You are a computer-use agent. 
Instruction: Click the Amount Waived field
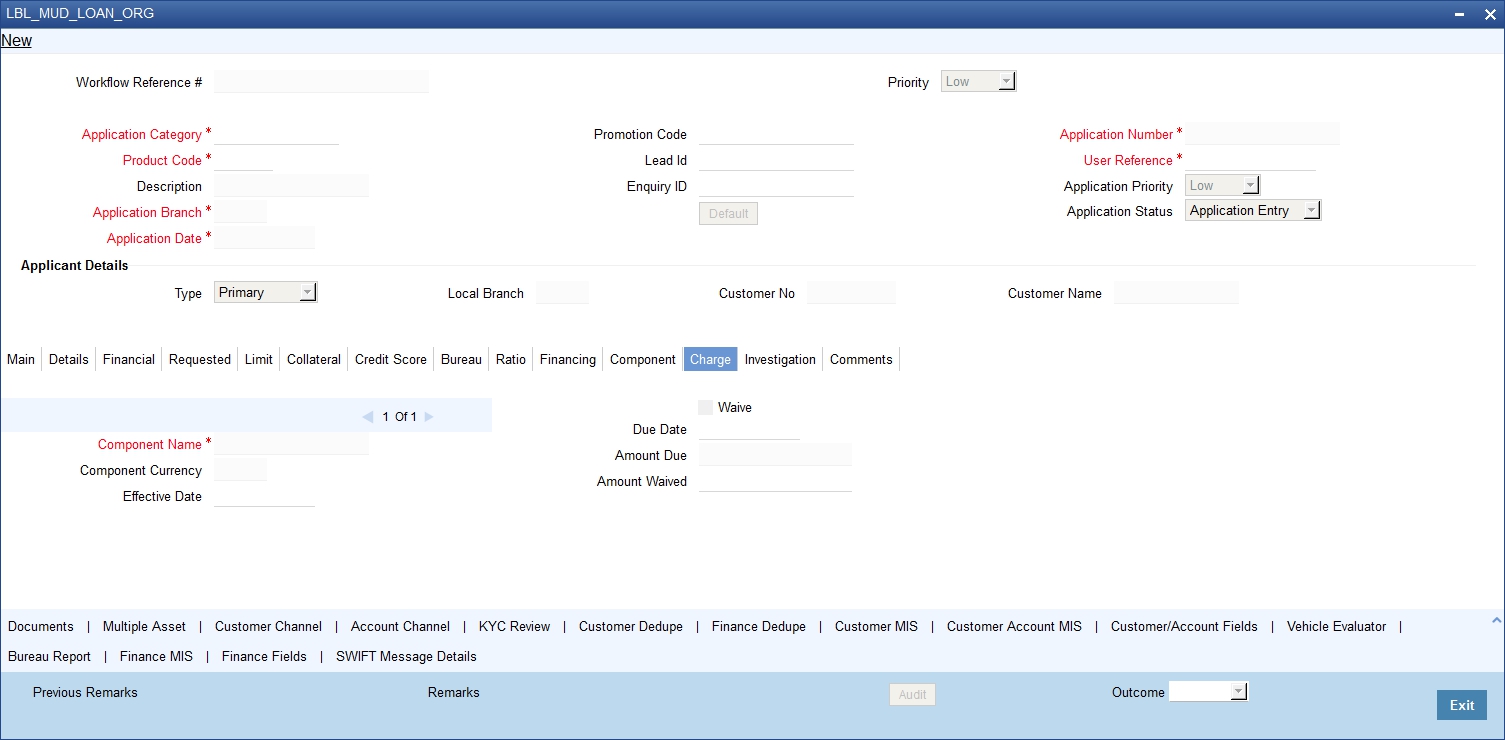[775, 481]
